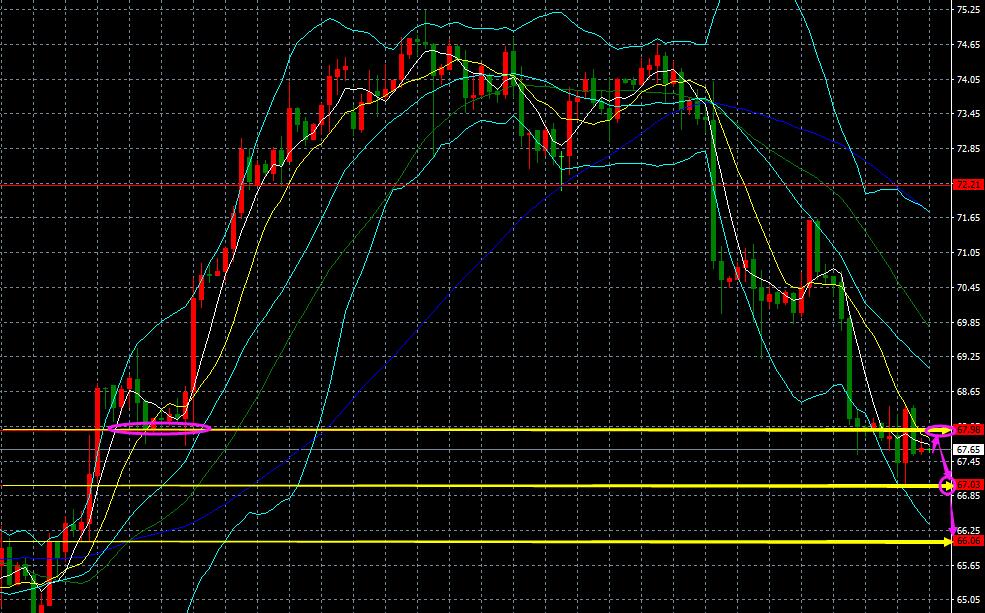Click the 72.85 price axis value
The width and height of the screenshot is (985, 613).
click(968, 149)
